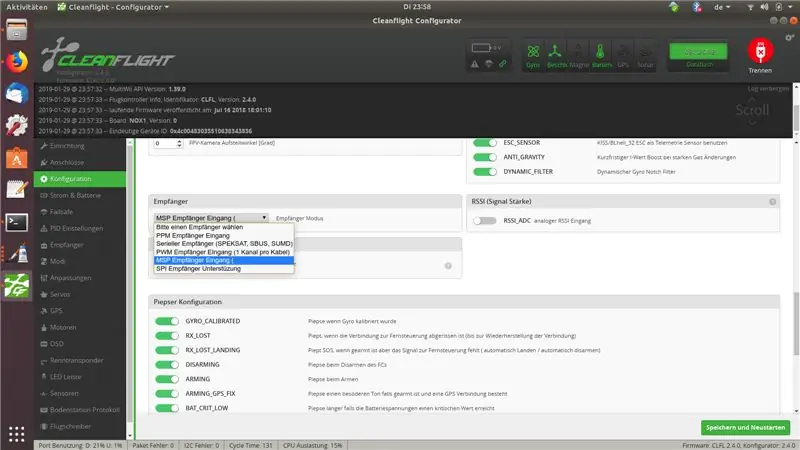Select 'Bitte einen Empfänger wählen' option

pyautogui.click(x=224, y=227)
